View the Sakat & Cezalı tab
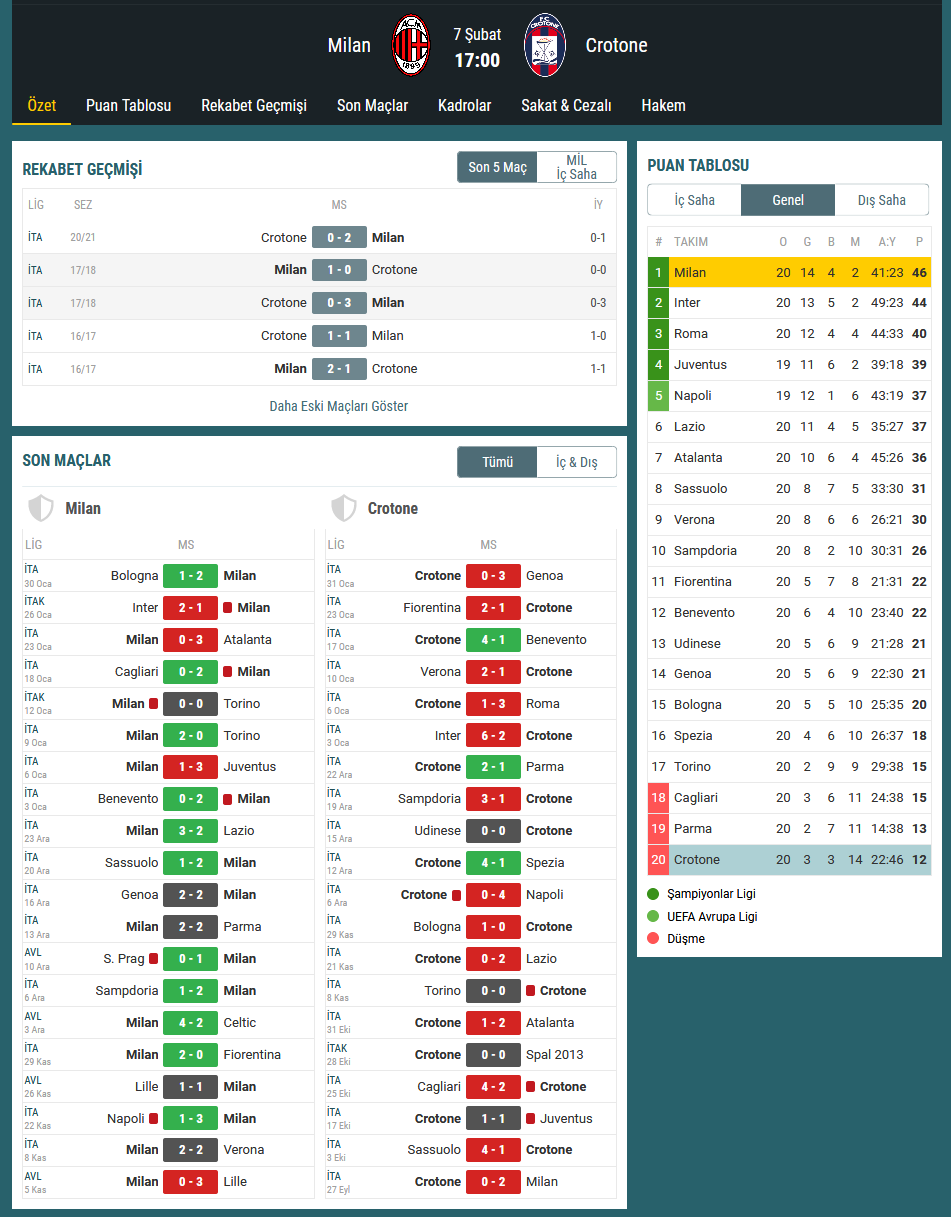Screen dimensions: 951x1217 tap(566, 105)
